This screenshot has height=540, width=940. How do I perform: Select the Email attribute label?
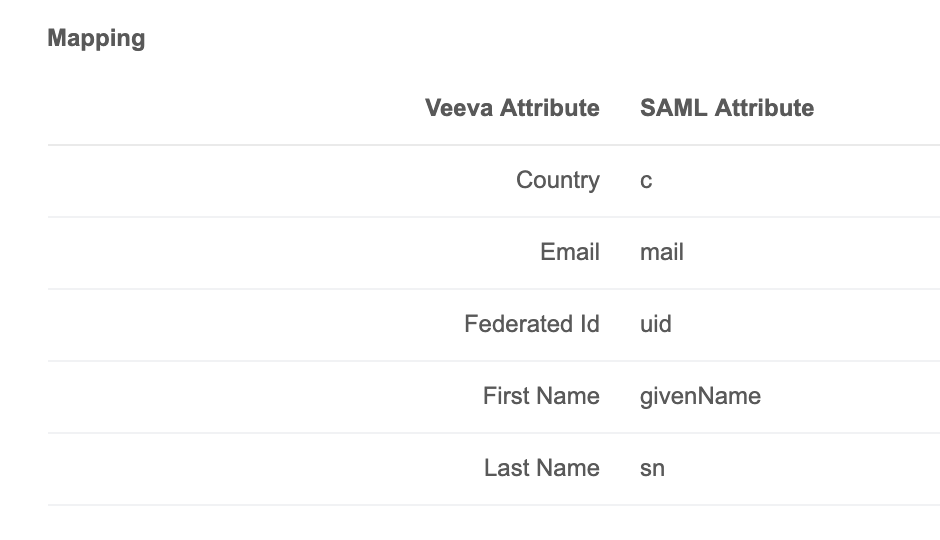570,253
